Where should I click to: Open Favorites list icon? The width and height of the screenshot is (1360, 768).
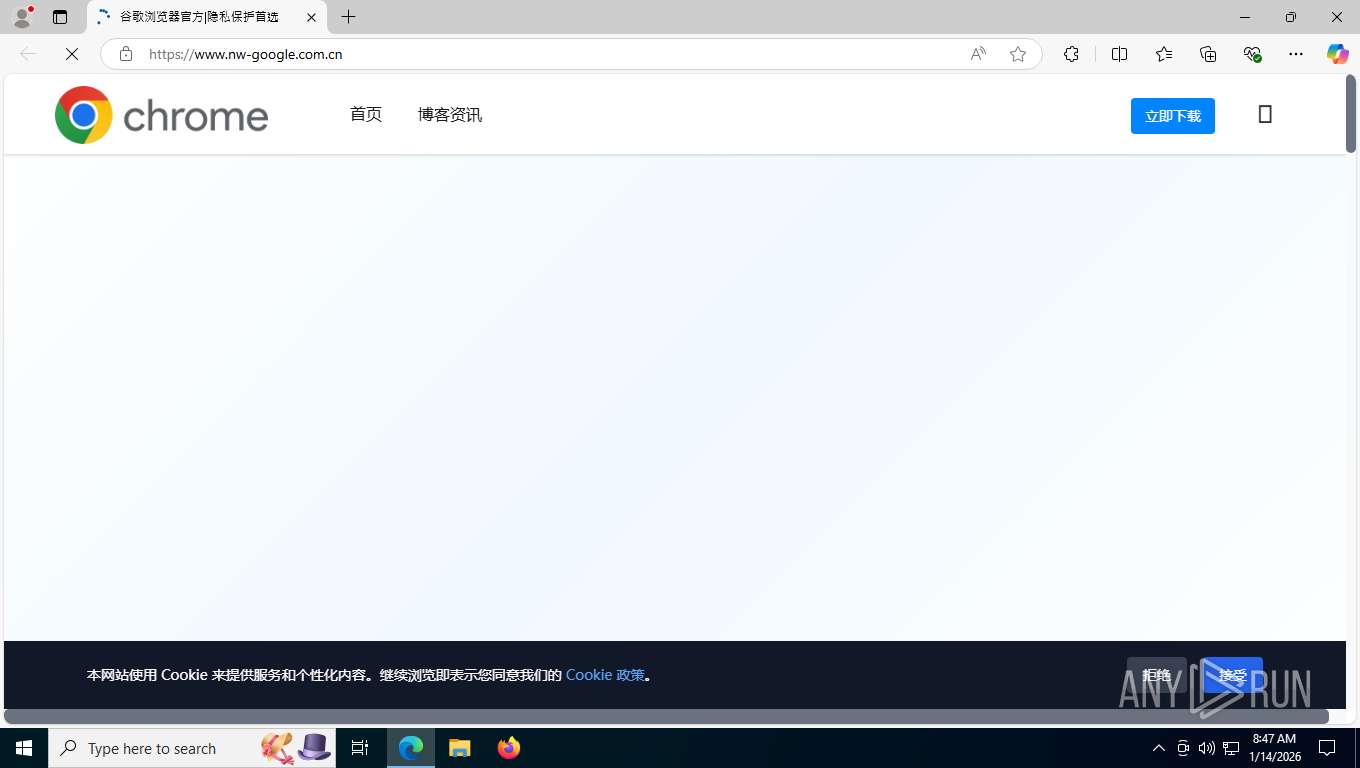(1164, 54)
